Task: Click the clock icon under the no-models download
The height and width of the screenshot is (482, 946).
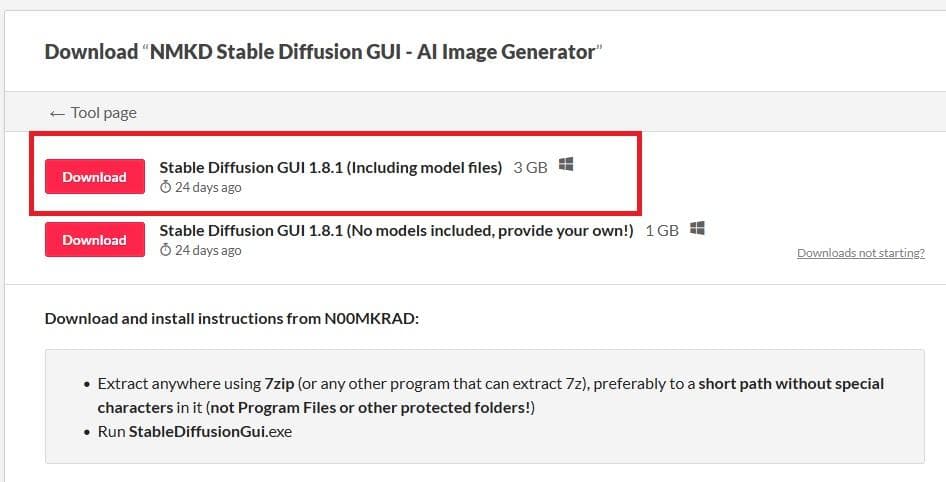Action: pos(166,250)
